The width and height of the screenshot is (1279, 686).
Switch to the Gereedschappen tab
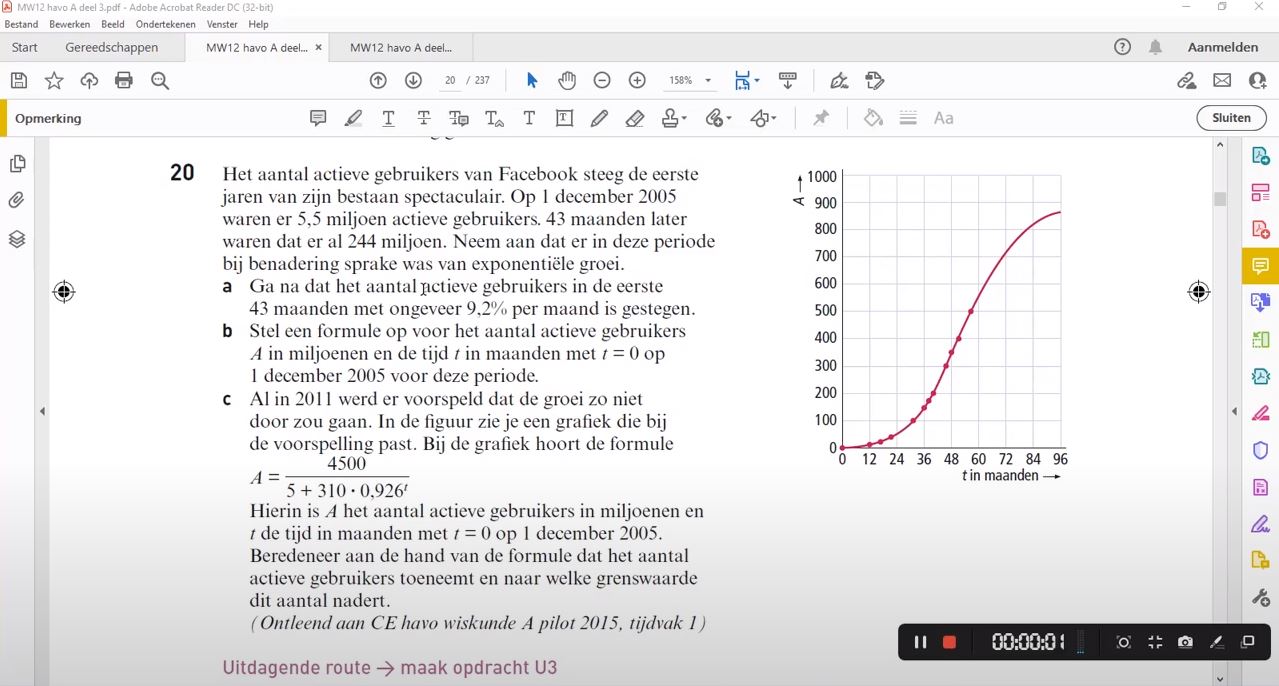(x=111, y=47)
